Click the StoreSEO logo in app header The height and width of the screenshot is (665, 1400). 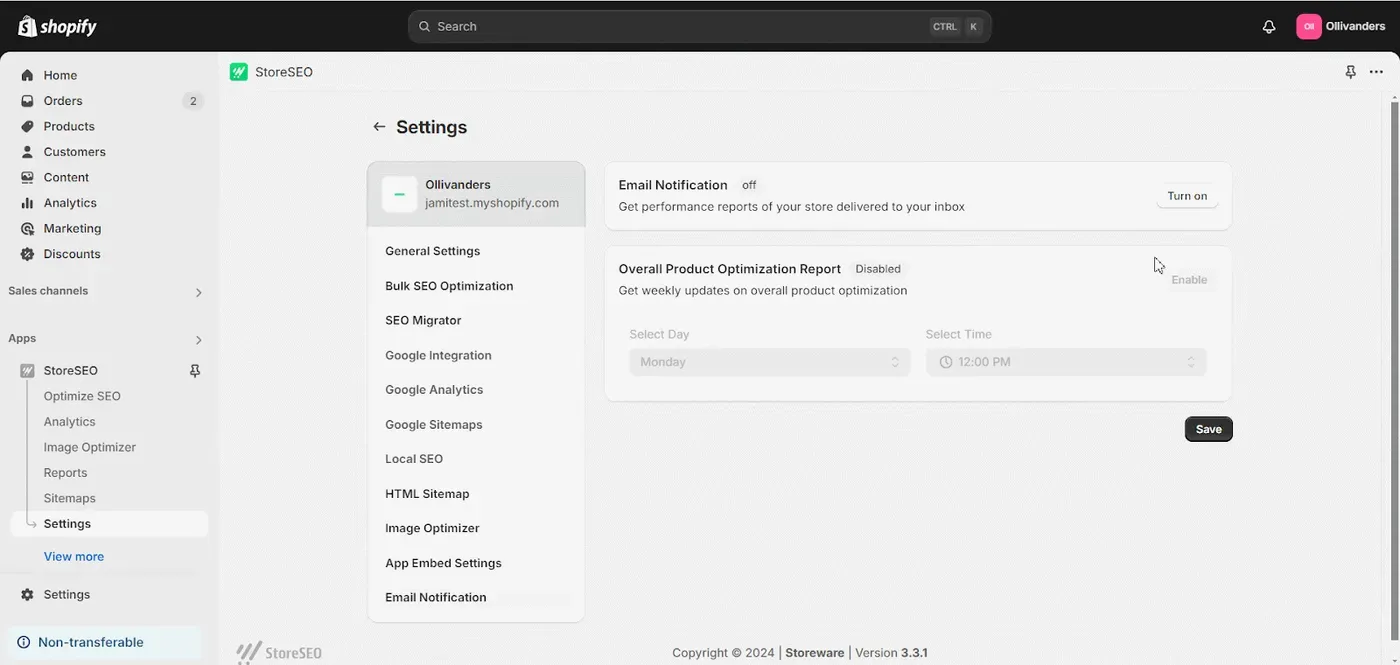click(238, 72)
